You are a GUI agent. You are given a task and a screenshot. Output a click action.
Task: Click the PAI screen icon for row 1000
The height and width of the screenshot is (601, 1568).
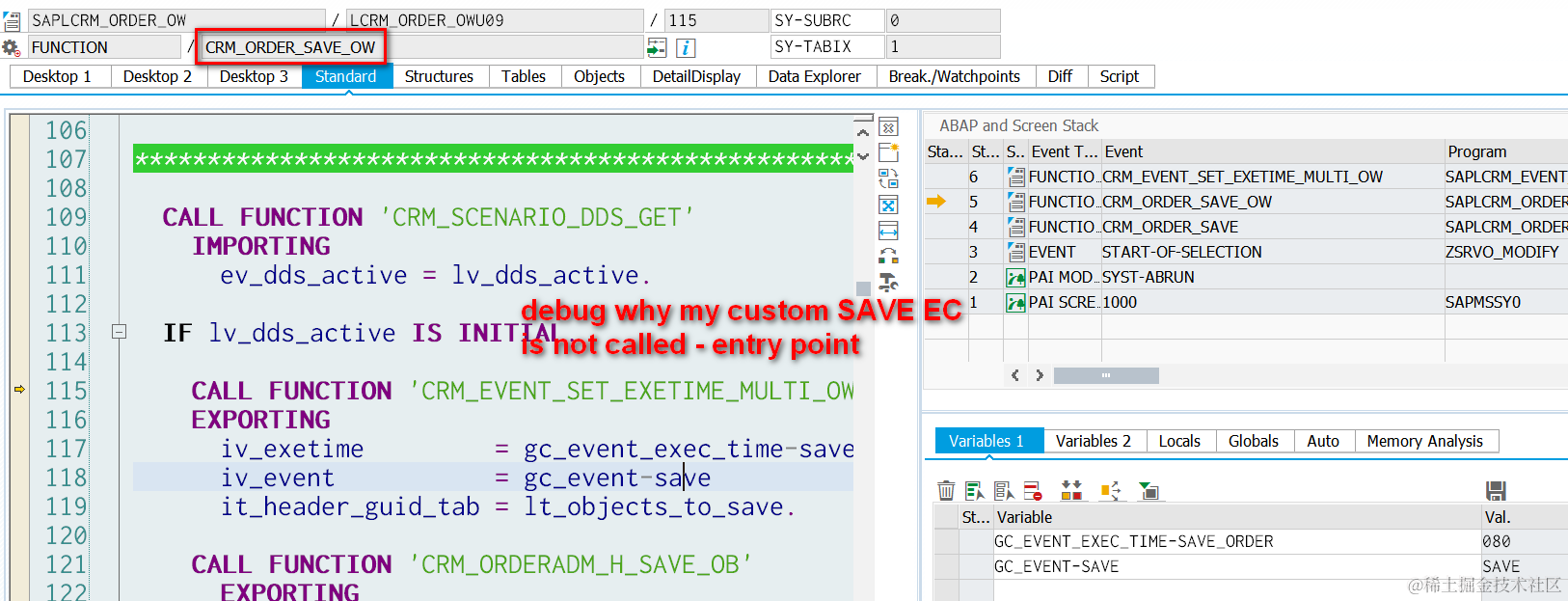(x=1015, y=302)
